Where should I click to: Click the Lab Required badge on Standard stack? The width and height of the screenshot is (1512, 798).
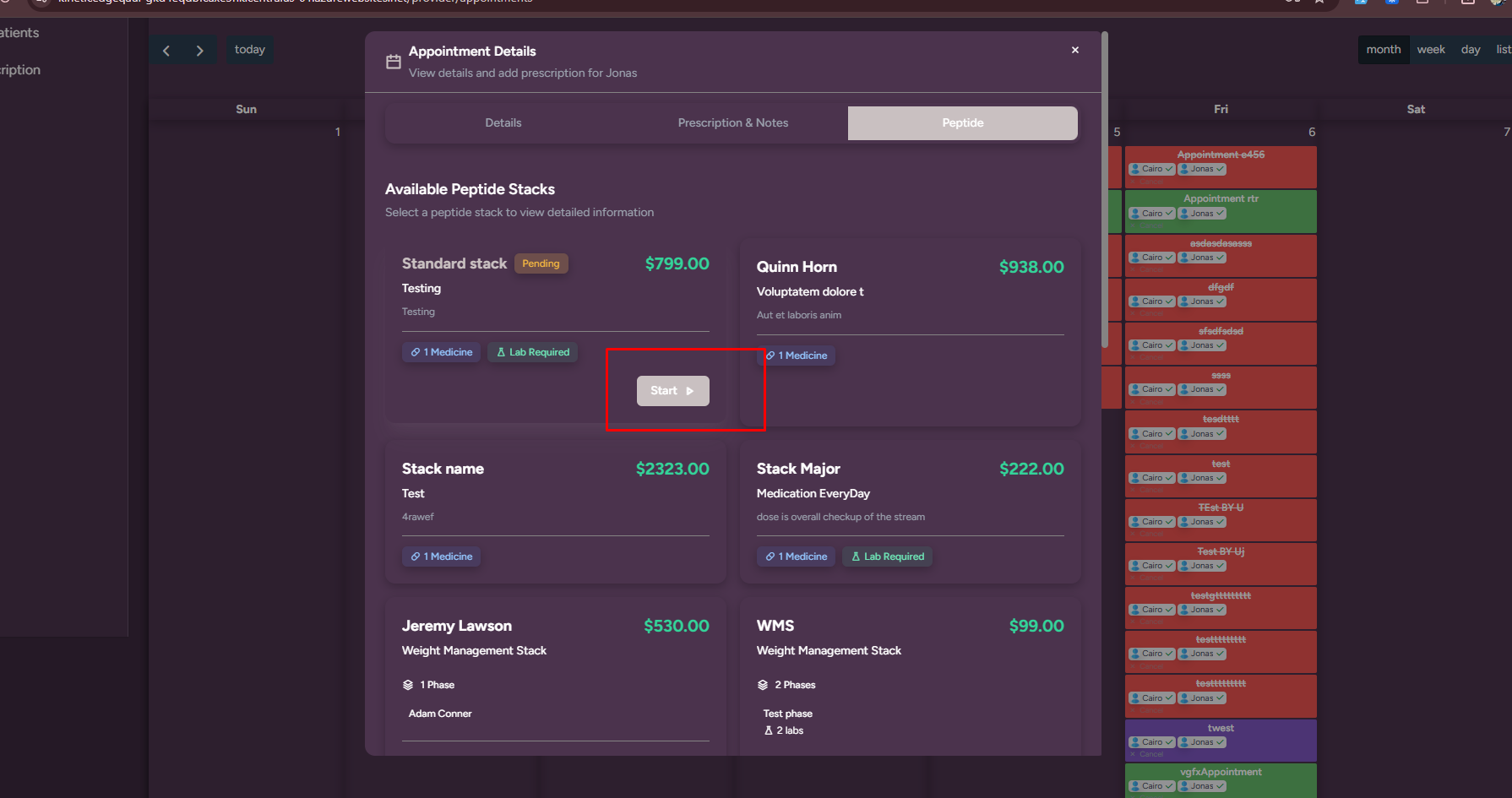tap(533, 352)
